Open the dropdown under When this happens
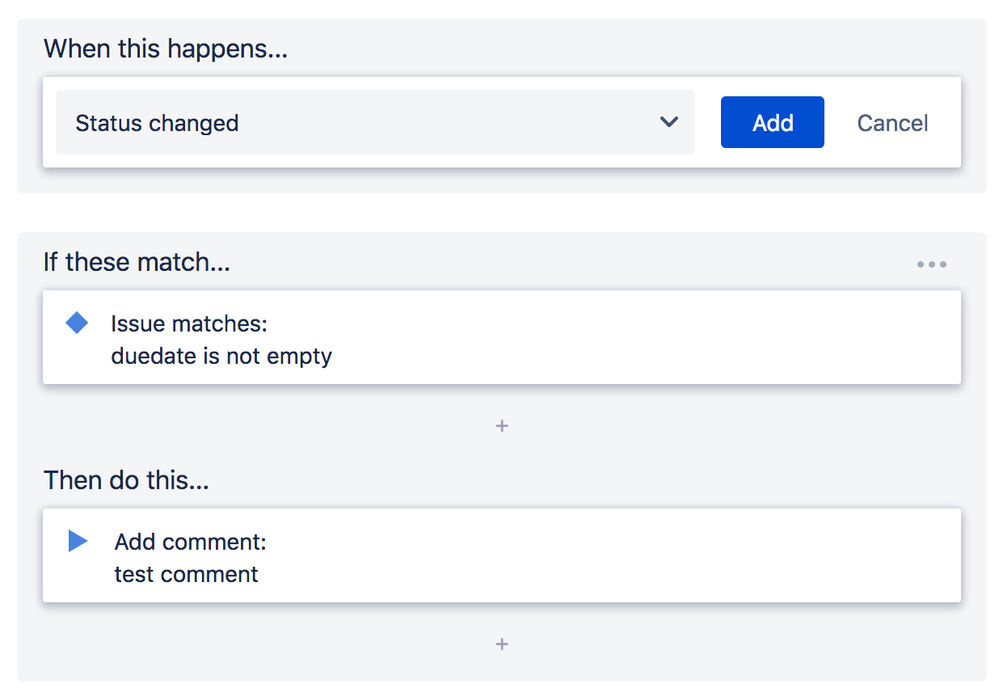Image resolution: width=999 pixels, height=697 pixels. 375,122
